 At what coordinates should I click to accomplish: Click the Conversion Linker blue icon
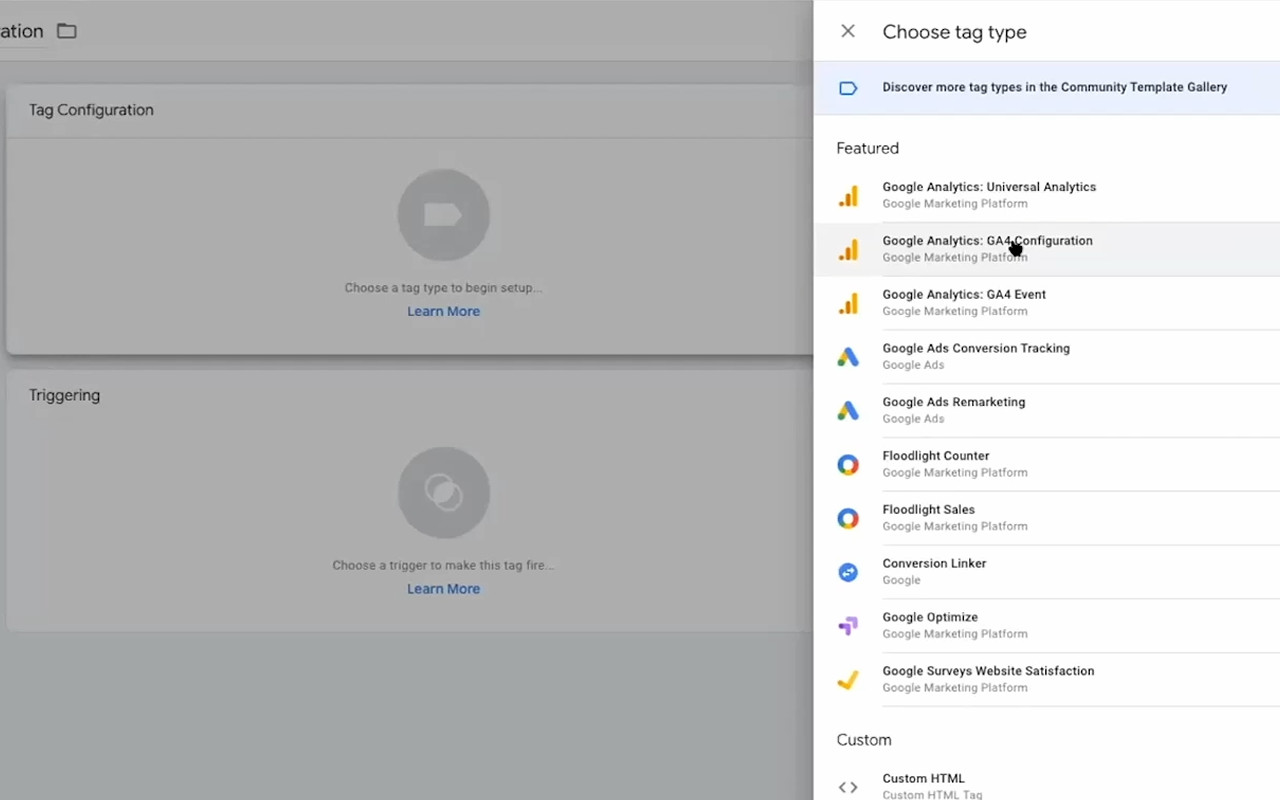click(x=848, y=572)
